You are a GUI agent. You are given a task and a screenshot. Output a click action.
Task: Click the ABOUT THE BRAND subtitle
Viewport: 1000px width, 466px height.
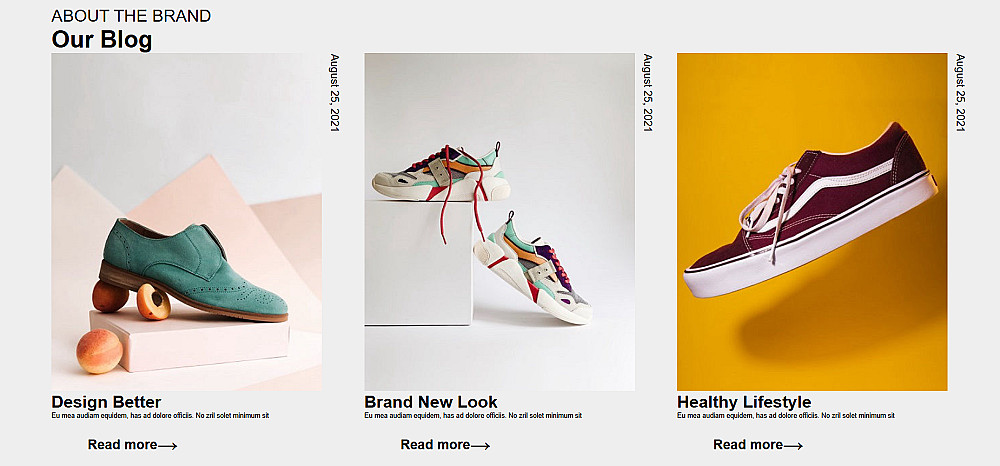click(131, 16)
